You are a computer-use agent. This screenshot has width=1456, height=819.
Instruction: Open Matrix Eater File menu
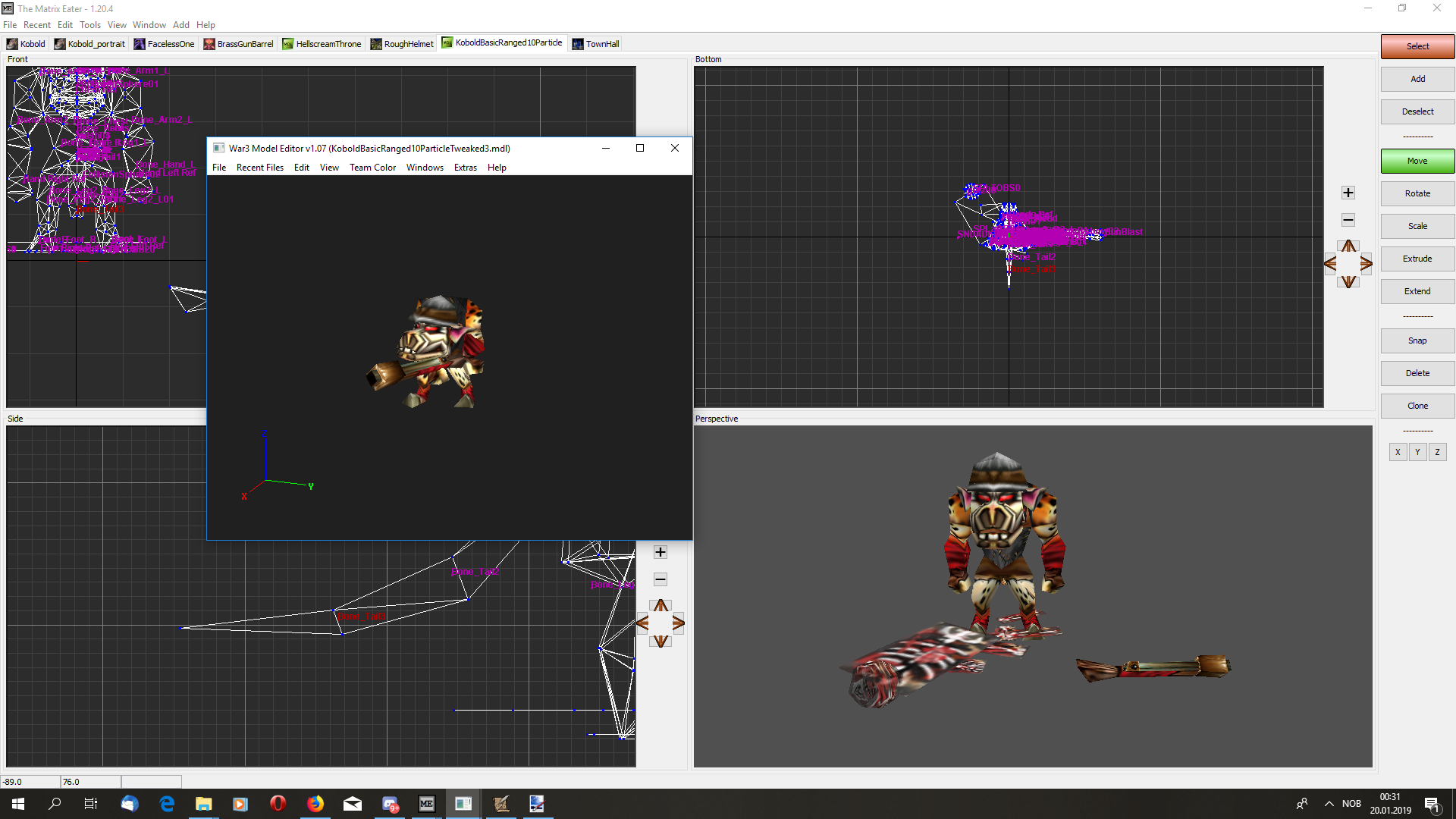tap(10, 25)
